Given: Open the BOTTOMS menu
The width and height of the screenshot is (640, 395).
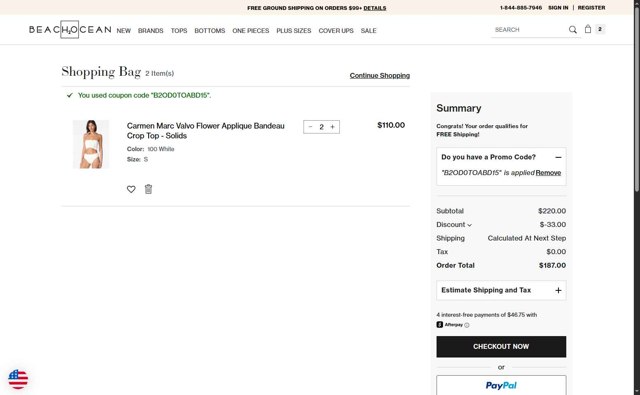Looking at the screenshot, I should coord(210,31).
